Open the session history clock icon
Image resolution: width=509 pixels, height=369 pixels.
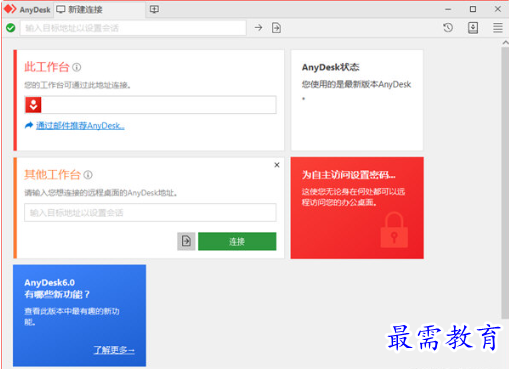(x=448, y=28)
